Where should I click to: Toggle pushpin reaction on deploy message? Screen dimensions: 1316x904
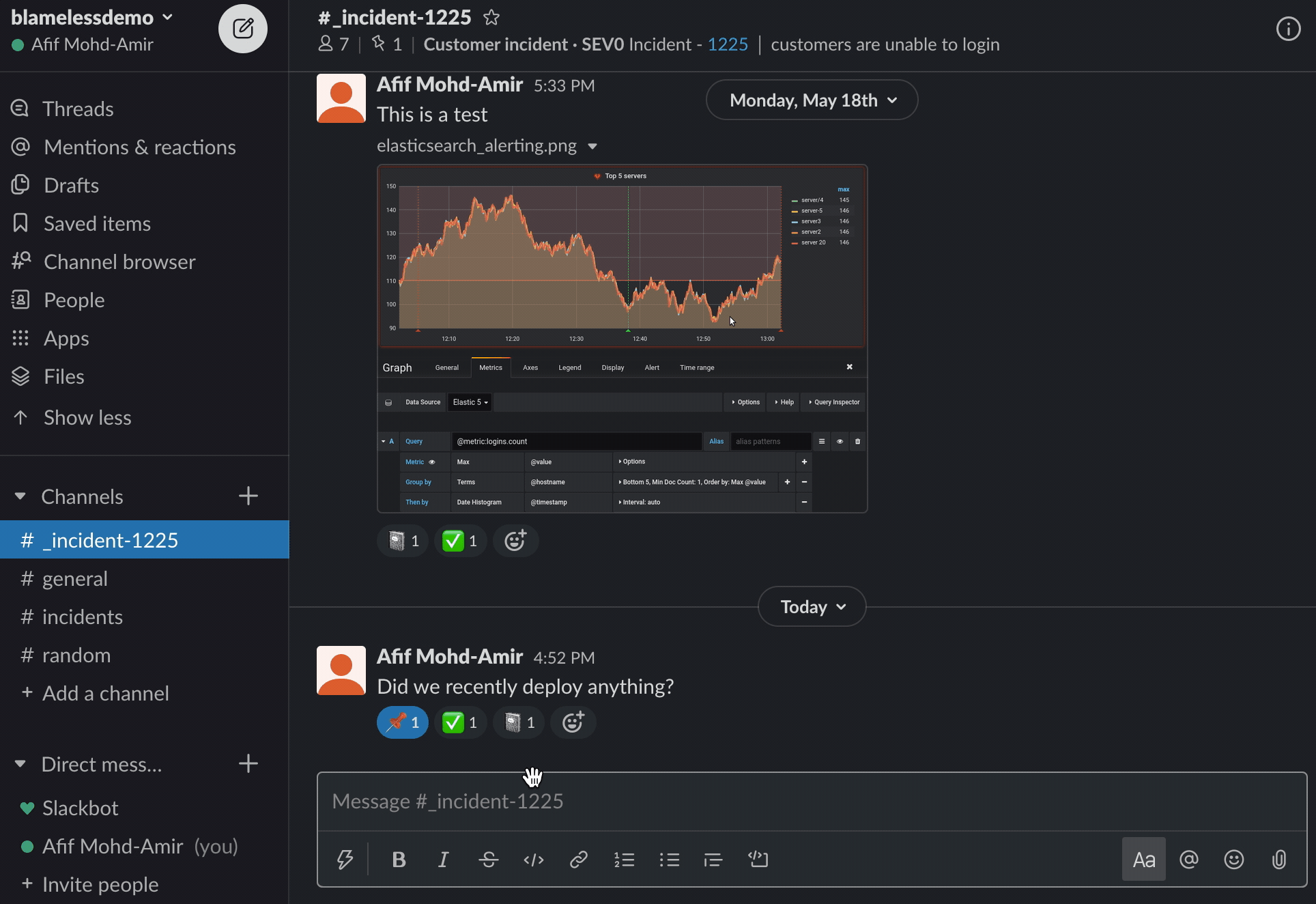pos(403,722)
